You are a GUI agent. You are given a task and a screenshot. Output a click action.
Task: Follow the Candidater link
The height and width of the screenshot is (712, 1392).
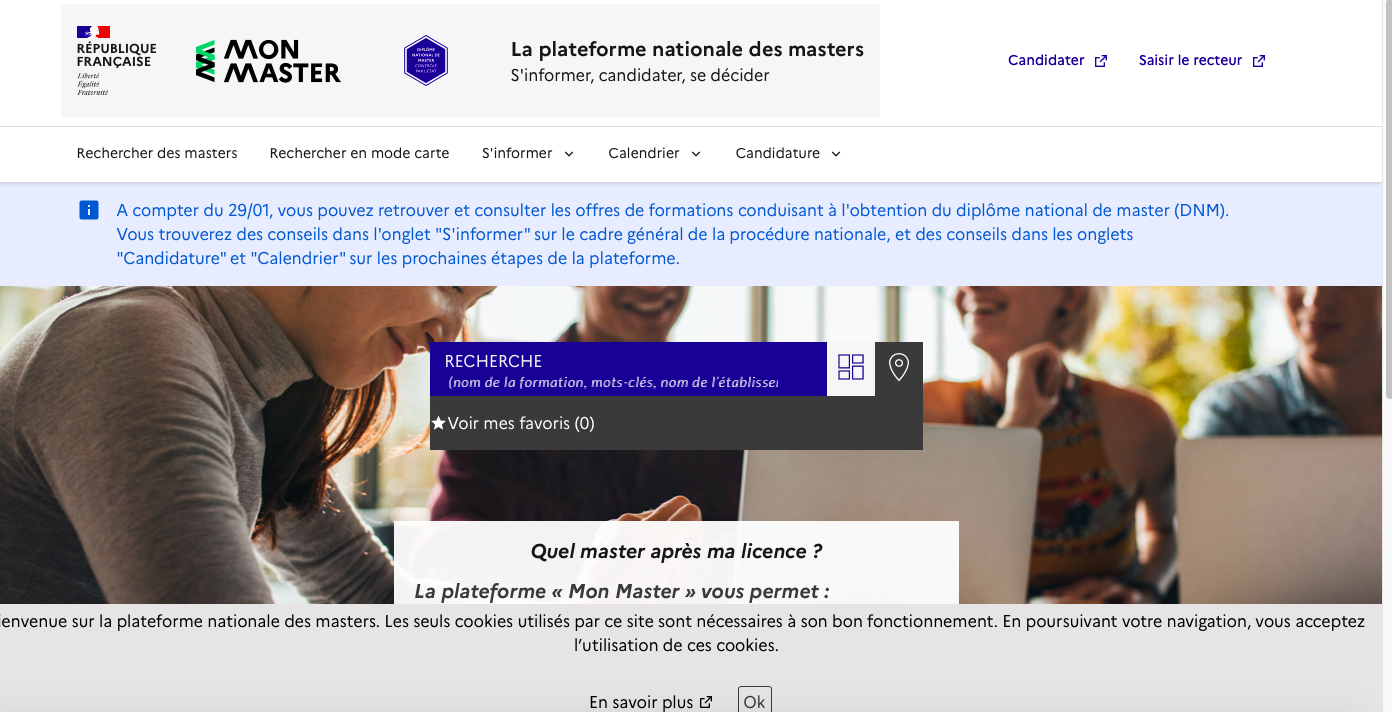[x=1046, y=61]
